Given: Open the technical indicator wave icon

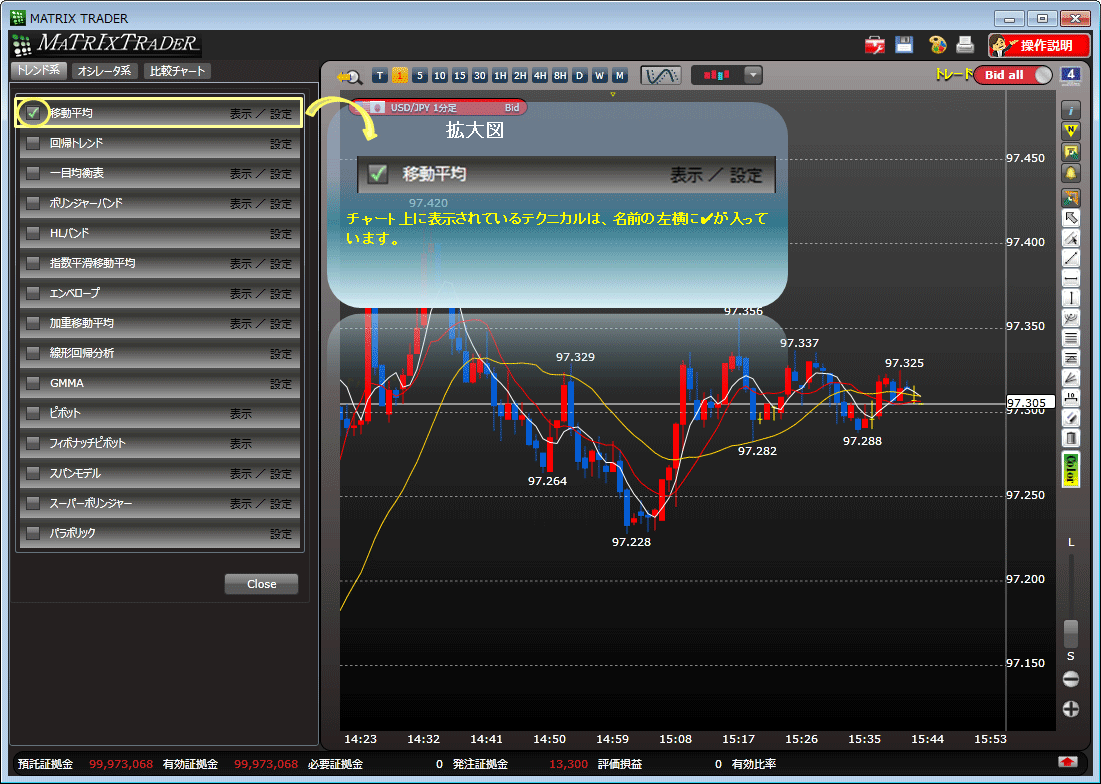Looking at the screenshot, I should (661, 75).
